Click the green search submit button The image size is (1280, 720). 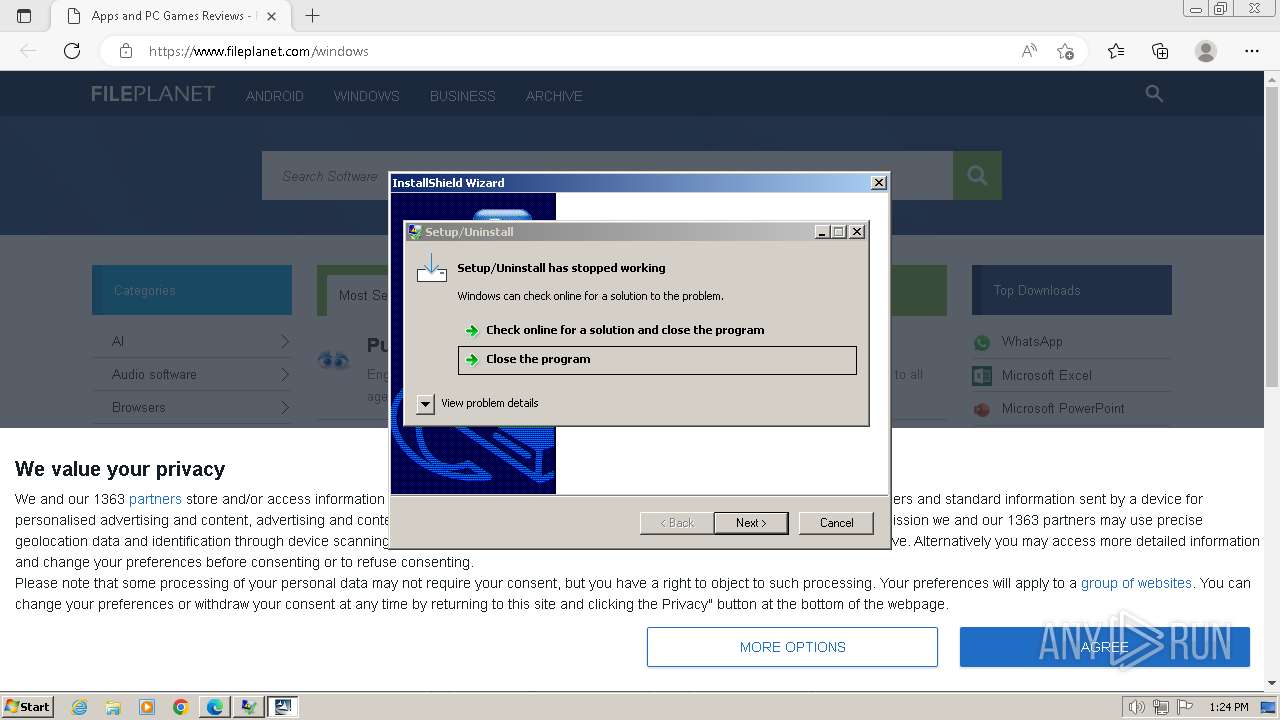point(977,176)
